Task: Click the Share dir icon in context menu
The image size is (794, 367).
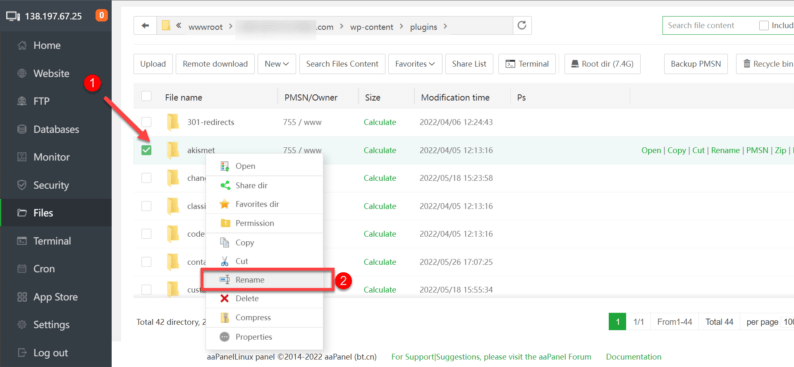Action: click(225, 185)
